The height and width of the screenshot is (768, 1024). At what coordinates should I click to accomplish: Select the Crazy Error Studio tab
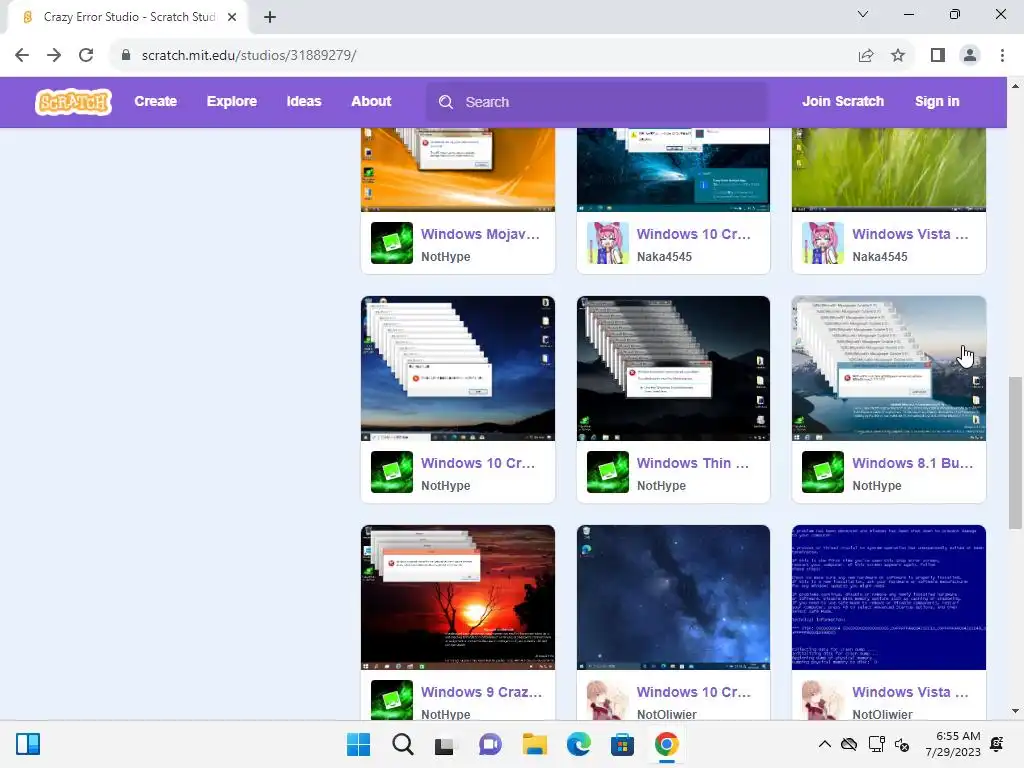tap(128, 17)
